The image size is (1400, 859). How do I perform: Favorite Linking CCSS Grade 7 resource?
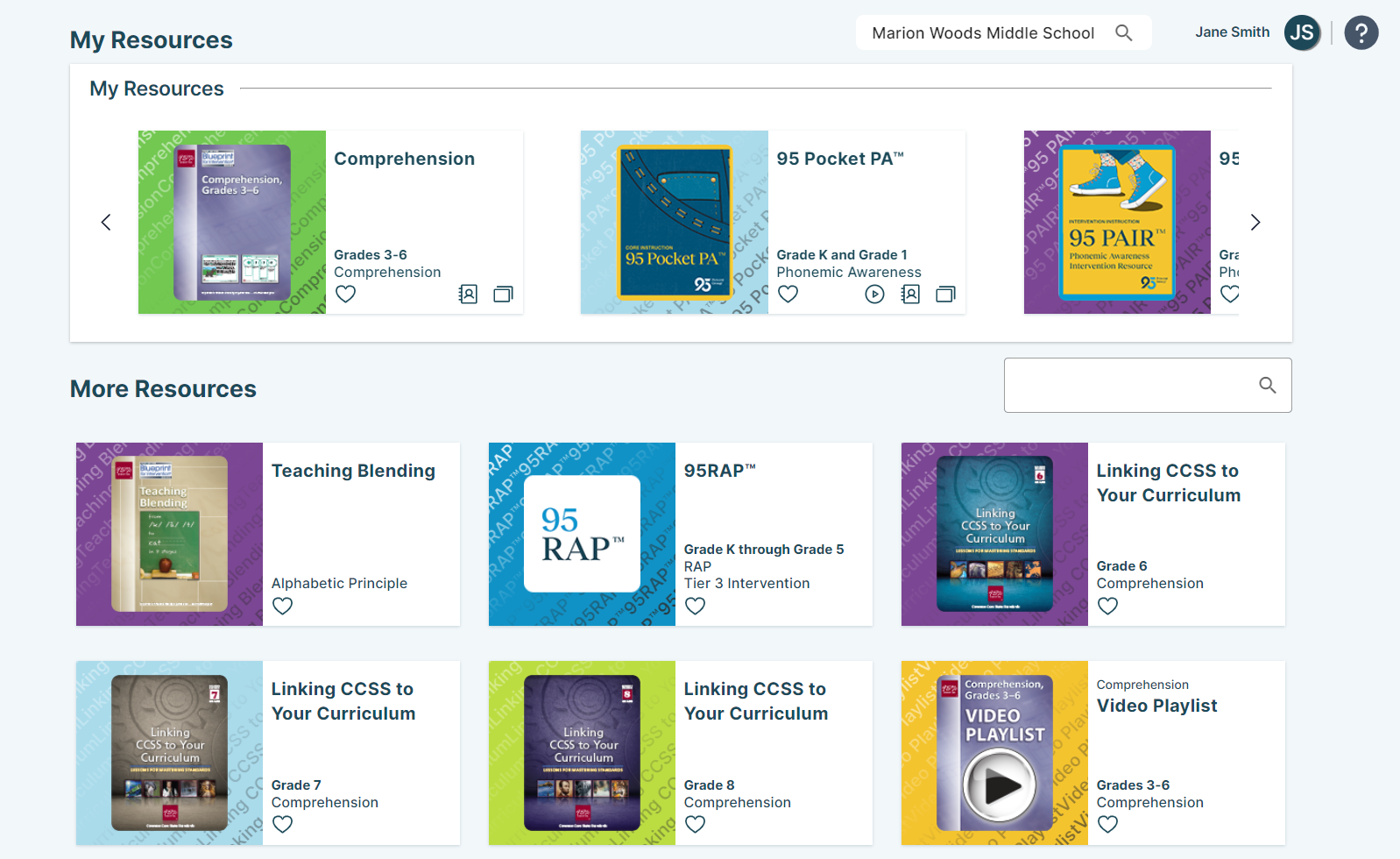pos(282,825)
